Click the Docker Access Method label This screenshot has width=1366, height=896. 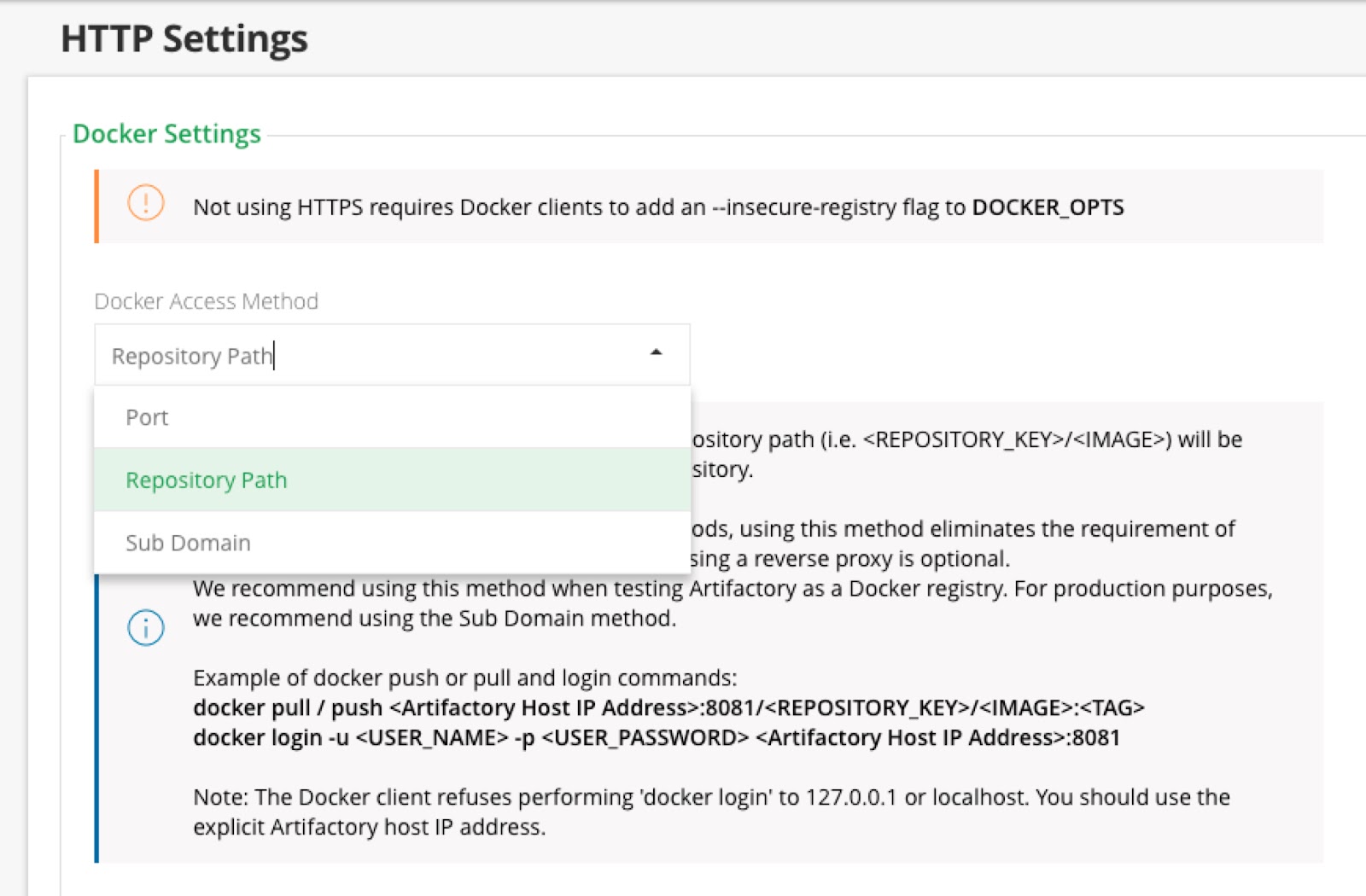[x=206, y=301]
